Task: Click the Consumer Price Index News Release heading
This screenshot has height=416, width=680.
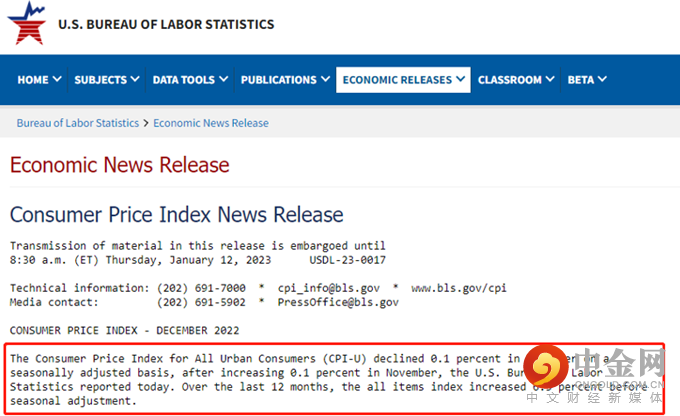Action: [177, 215]
